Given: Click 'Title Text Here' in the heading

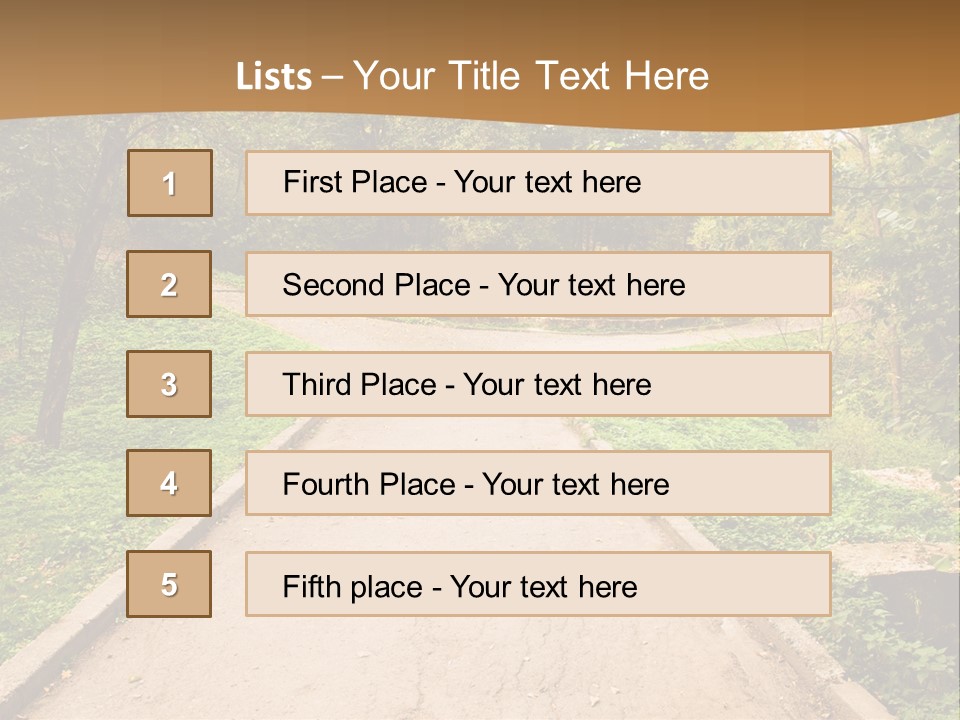Looking at the screenshot, I should point(579,76).
